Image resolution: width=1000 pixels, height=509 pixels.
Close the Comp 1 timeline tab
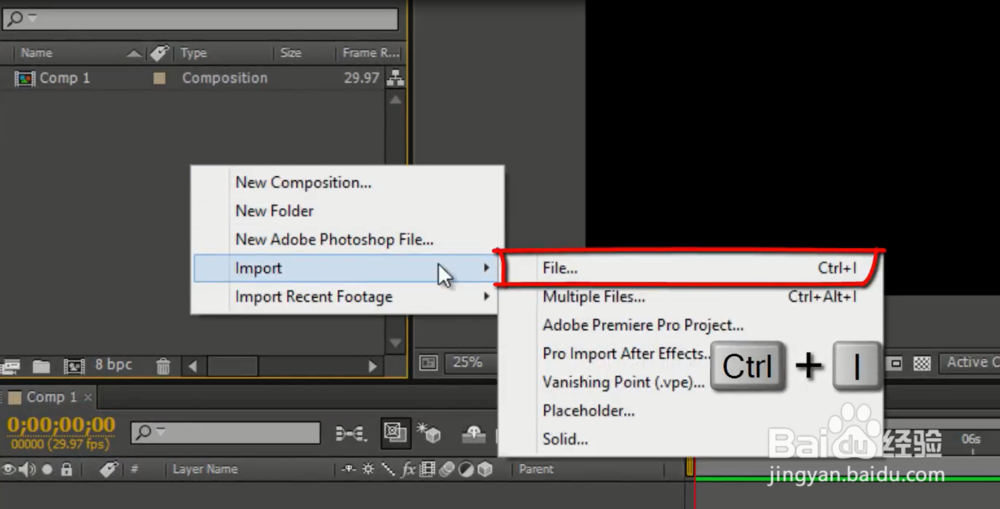pos(88,397)
